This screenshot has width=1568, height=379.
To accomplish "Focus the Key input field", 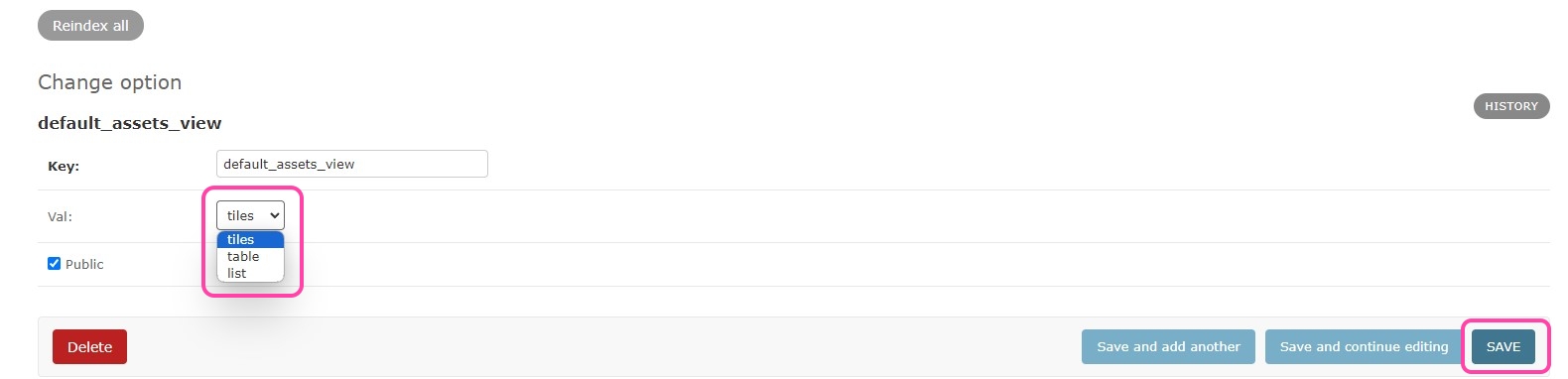I will 352,164.
